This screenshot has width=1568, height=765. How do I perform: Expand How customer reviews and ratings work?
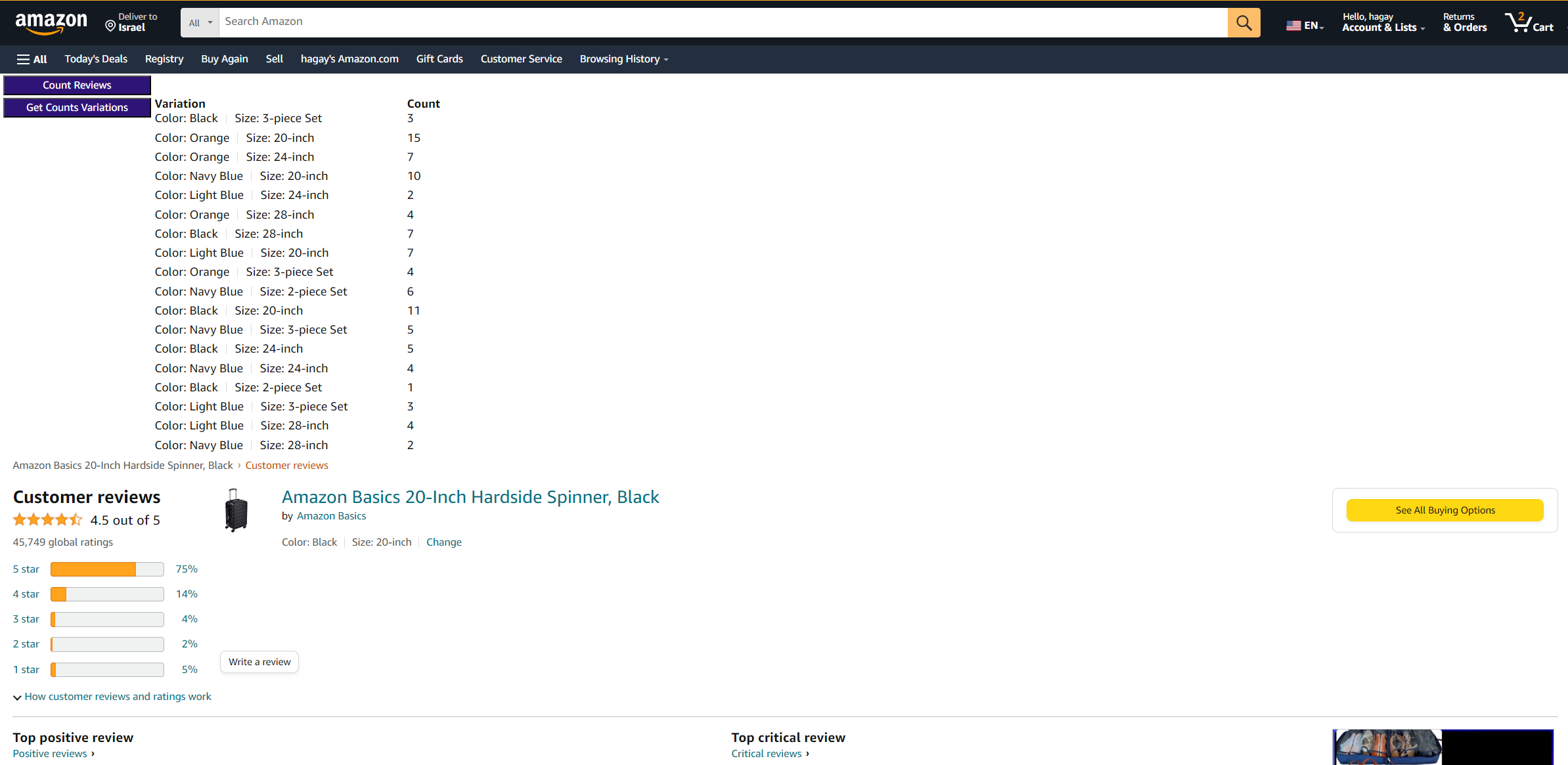(x=112, y=697)
